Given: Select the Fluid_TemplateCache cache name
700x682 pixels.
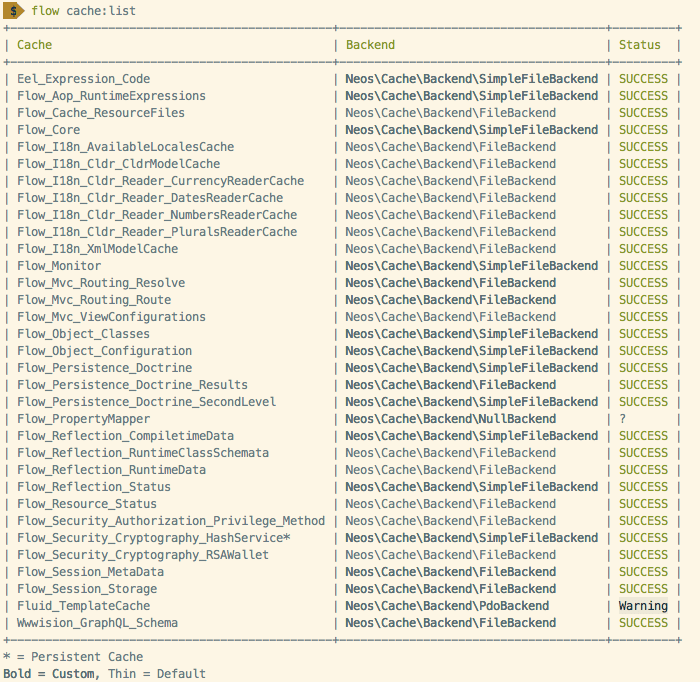Looking at the screenshot, I should [x=83, y=606].
